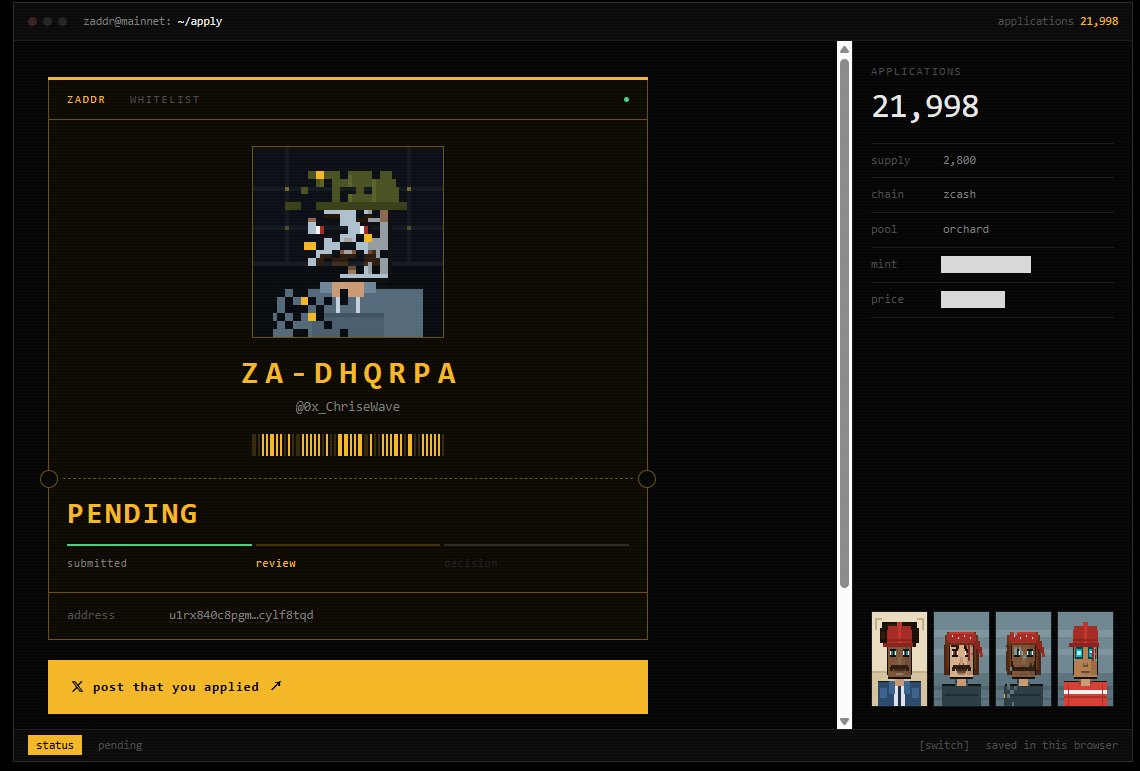Click the [switch] link in the status bar

[x=944, y=745]
